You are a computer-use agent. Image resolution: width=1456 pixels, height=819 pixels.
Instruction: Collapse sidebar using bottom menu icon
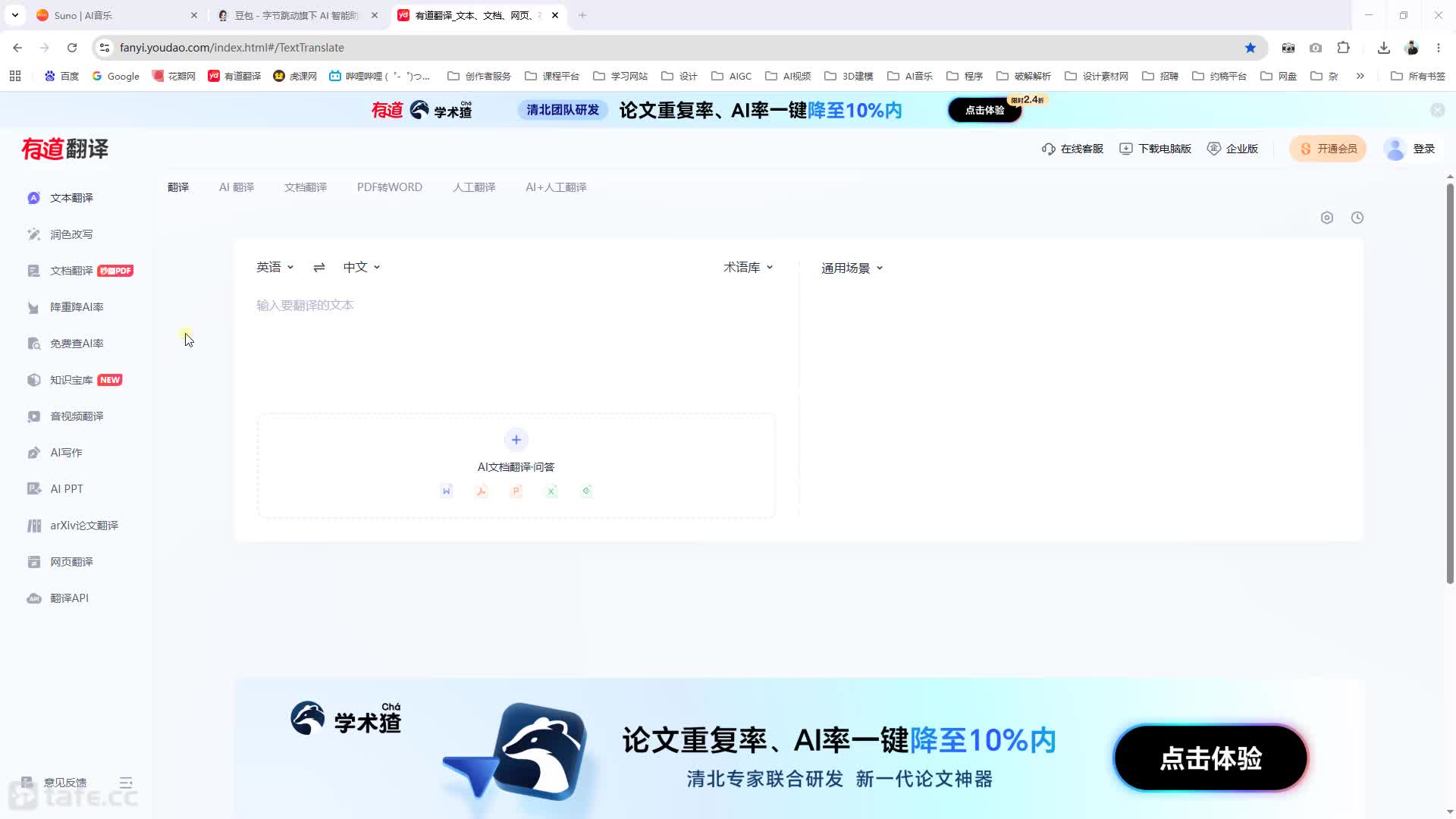coord(126,782)
